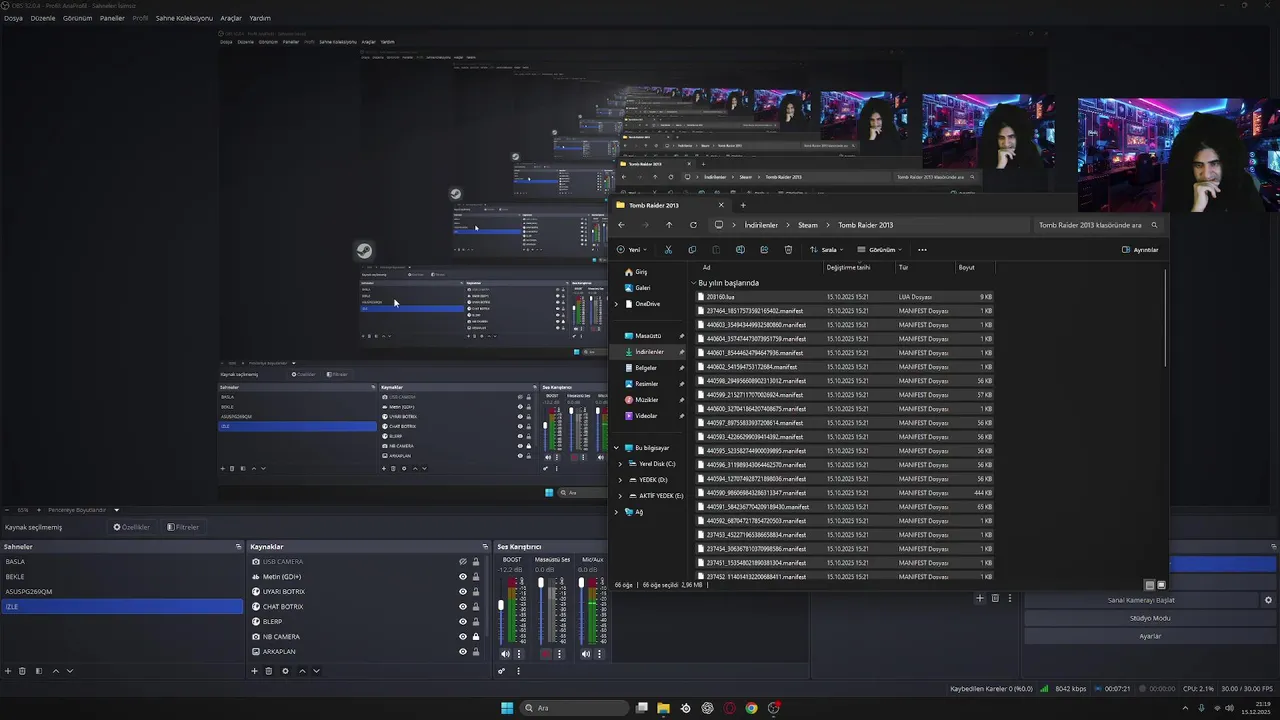Collapse Bu bilgisayar tree node
This screenshot has height=720, width=1280.
[x=616, y=448]
